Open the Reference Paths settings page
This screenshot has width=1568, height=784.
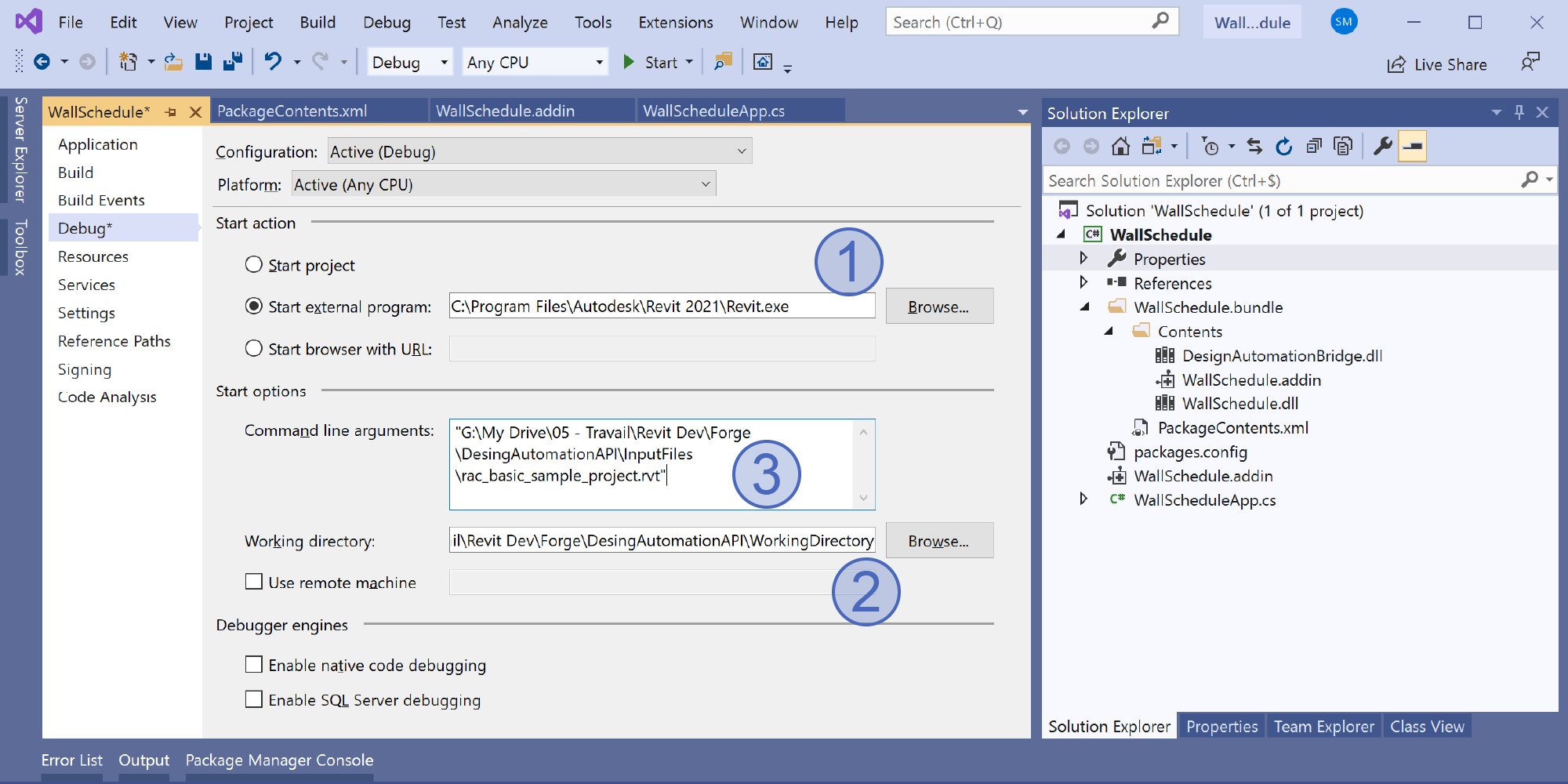114,341
